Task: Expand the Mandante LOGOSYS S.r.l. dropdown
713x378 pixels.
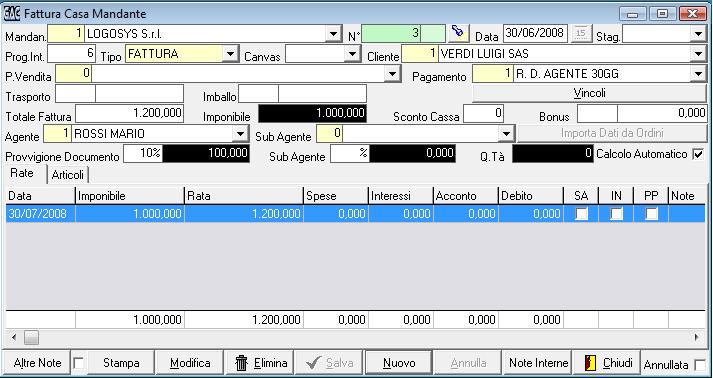Action: (334, 34)
